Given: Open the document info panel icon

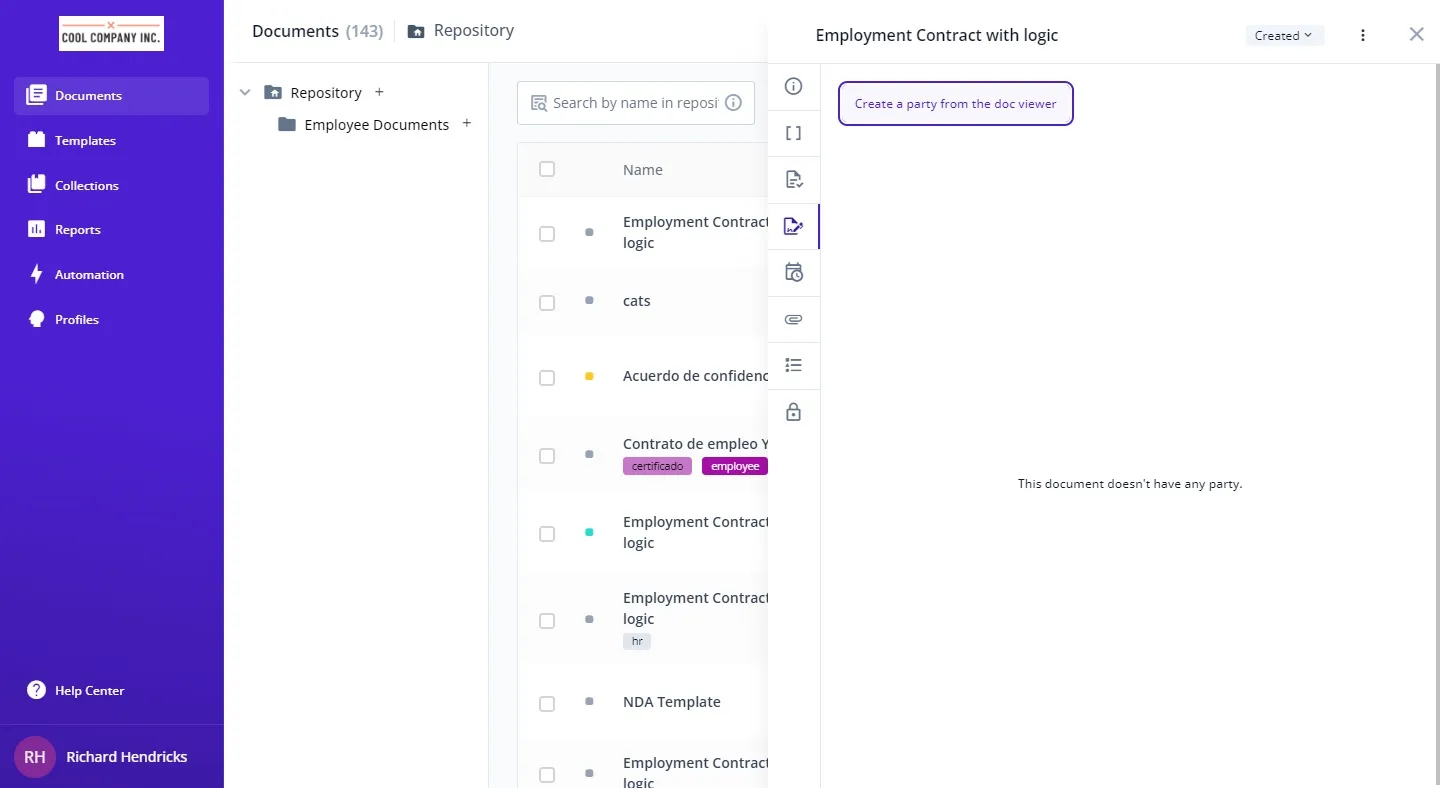Looking at the screenshot, I should point(793,87).
